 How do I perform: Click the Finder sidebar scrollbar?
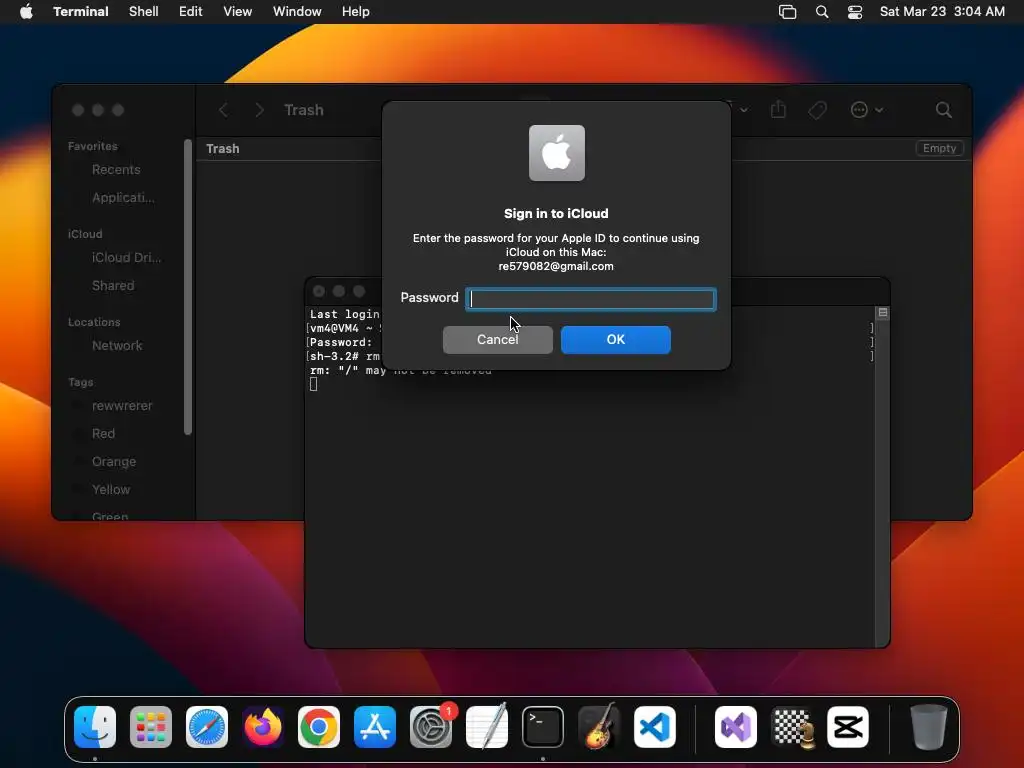click(188, 287)
